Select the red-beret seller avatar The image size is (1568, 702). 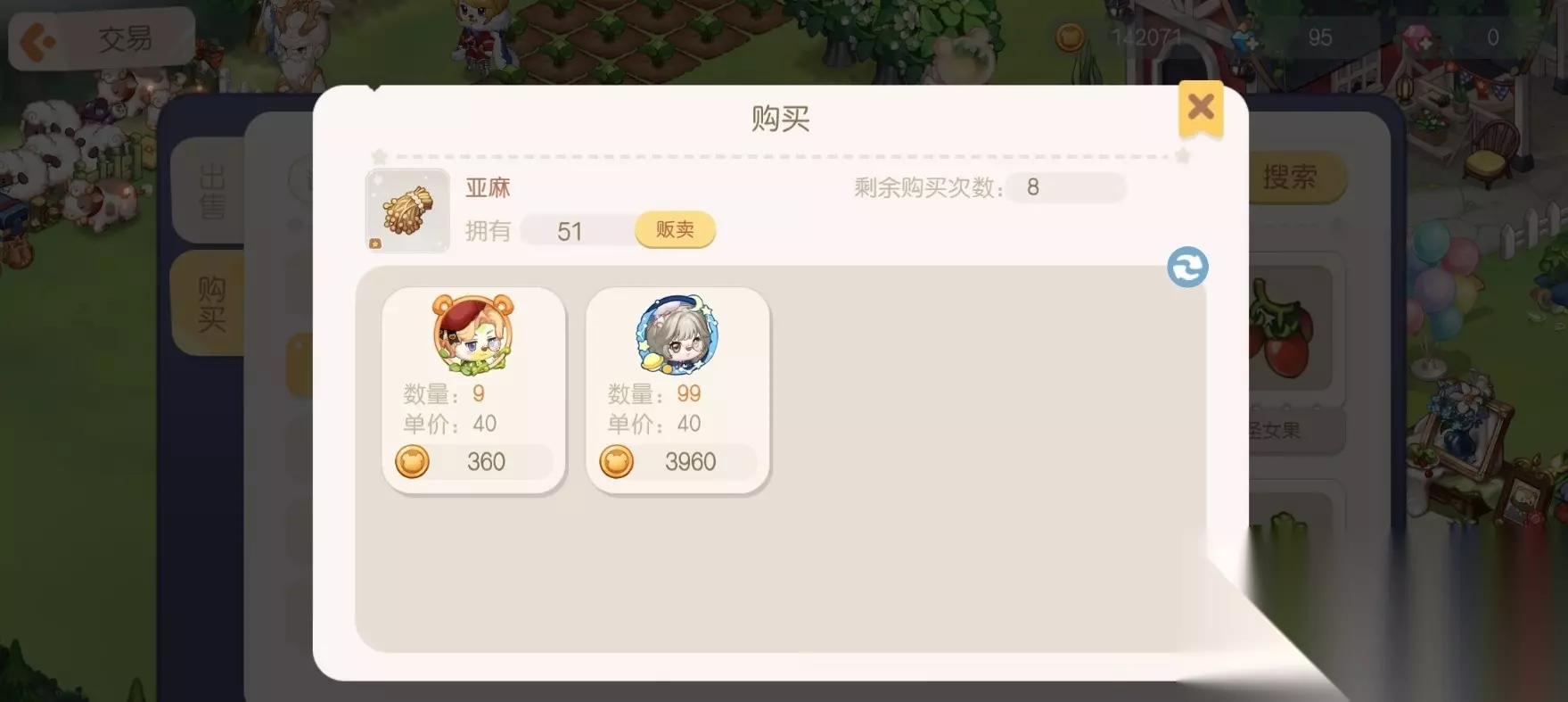point(473,334)
